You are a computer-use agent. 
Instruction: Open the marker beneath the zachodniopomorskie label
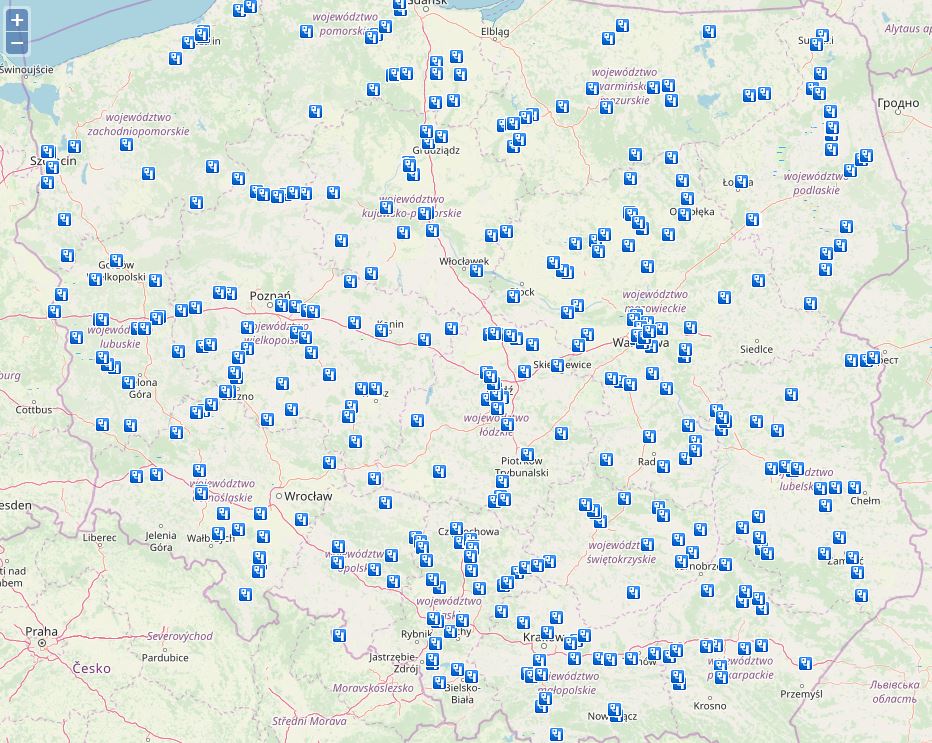pyautogui.click(x=126, y=144)
